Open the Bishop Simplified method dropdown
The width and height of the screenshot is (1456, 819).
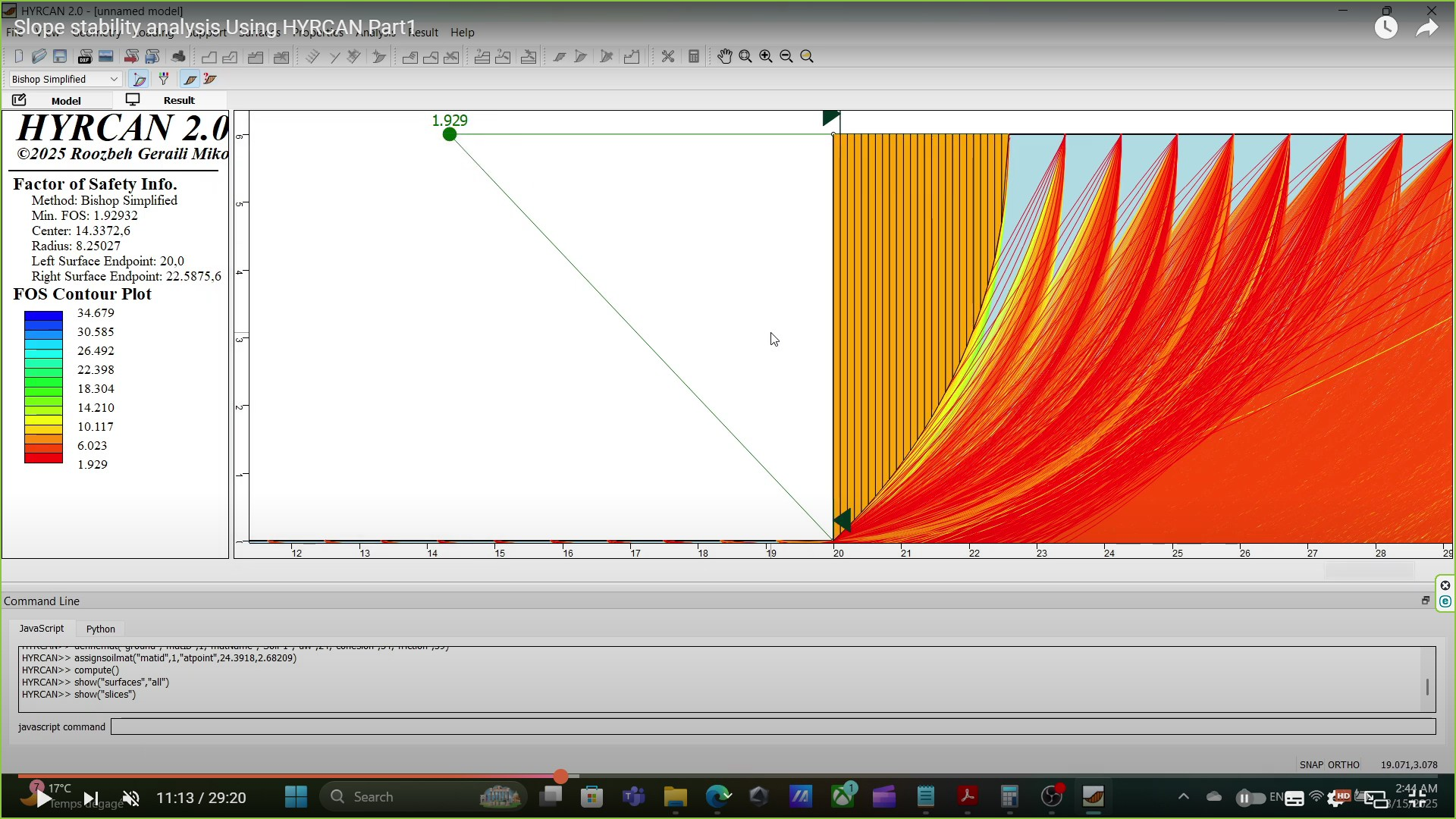point(64,79)
